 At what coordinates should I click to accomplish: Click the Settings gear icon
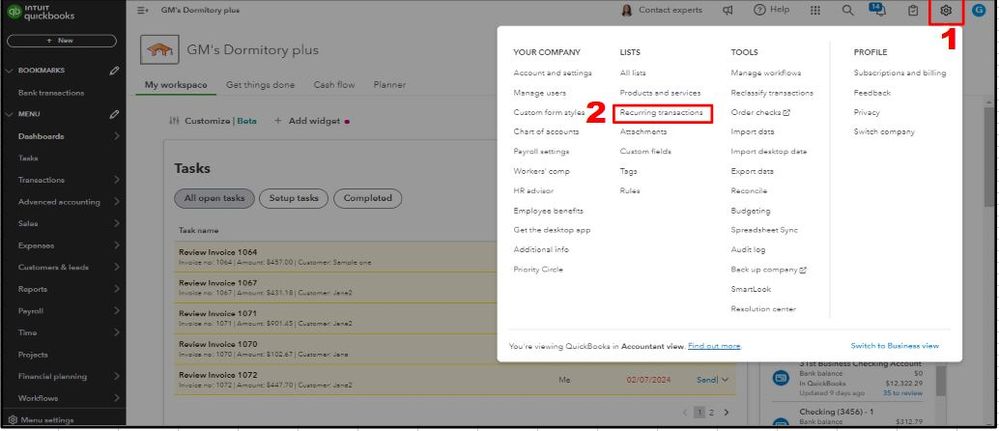[x=946, y=10]
